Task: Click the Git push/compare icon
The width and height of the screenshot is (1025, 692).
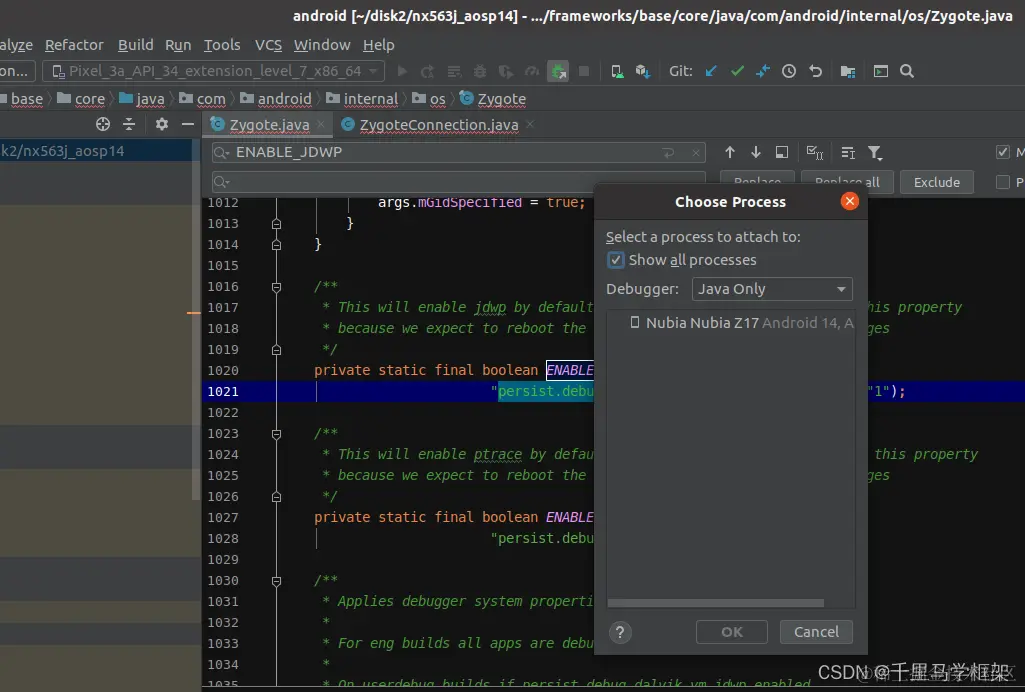Action: (x=763, y=71)
